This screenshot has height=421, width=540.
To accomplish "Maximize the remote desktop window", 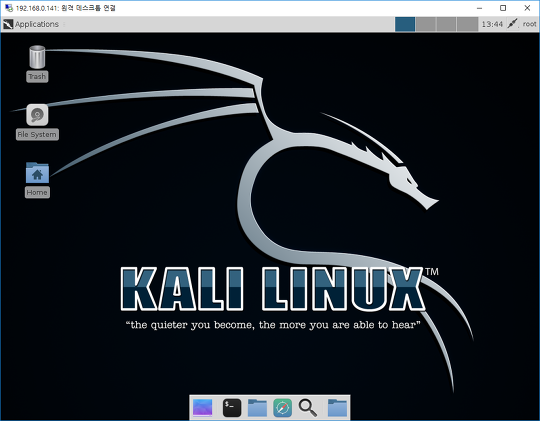I will [503, 8].
